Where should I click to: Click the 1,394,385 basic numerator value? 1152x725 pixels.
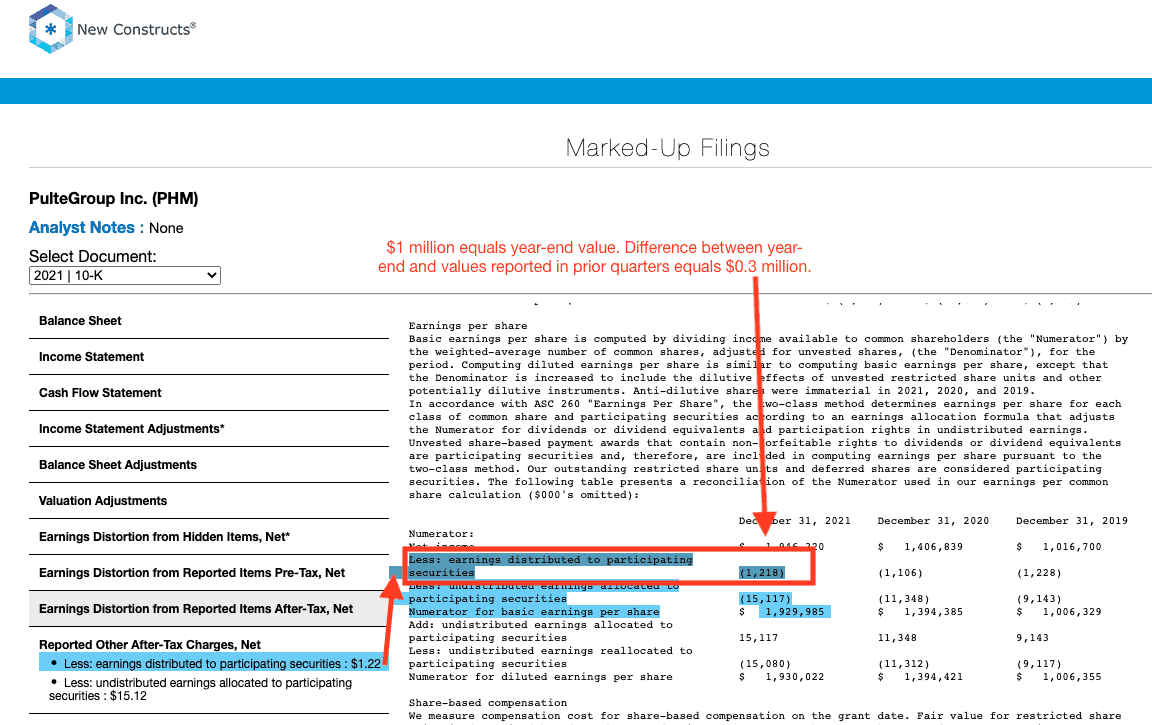point(933,612)
